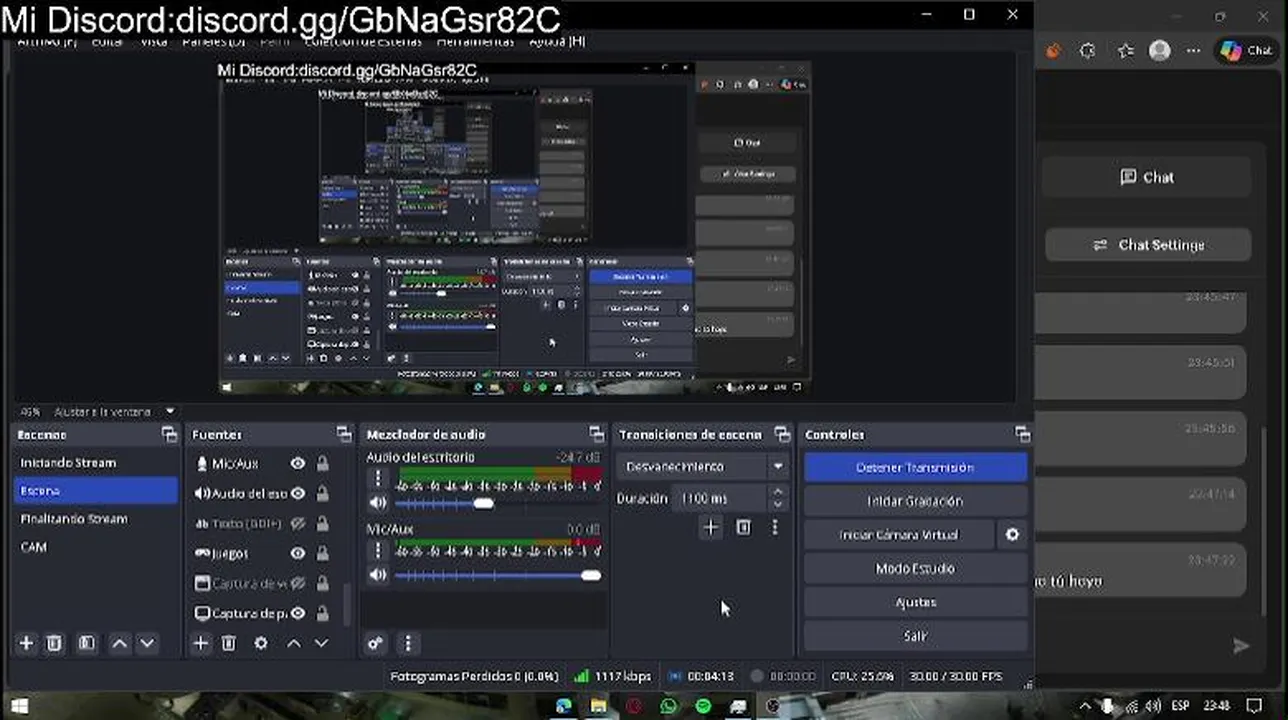The image size is (1288, 720).
Task: Click Detener Transmisión button
Action: click(x=915, y=467)
